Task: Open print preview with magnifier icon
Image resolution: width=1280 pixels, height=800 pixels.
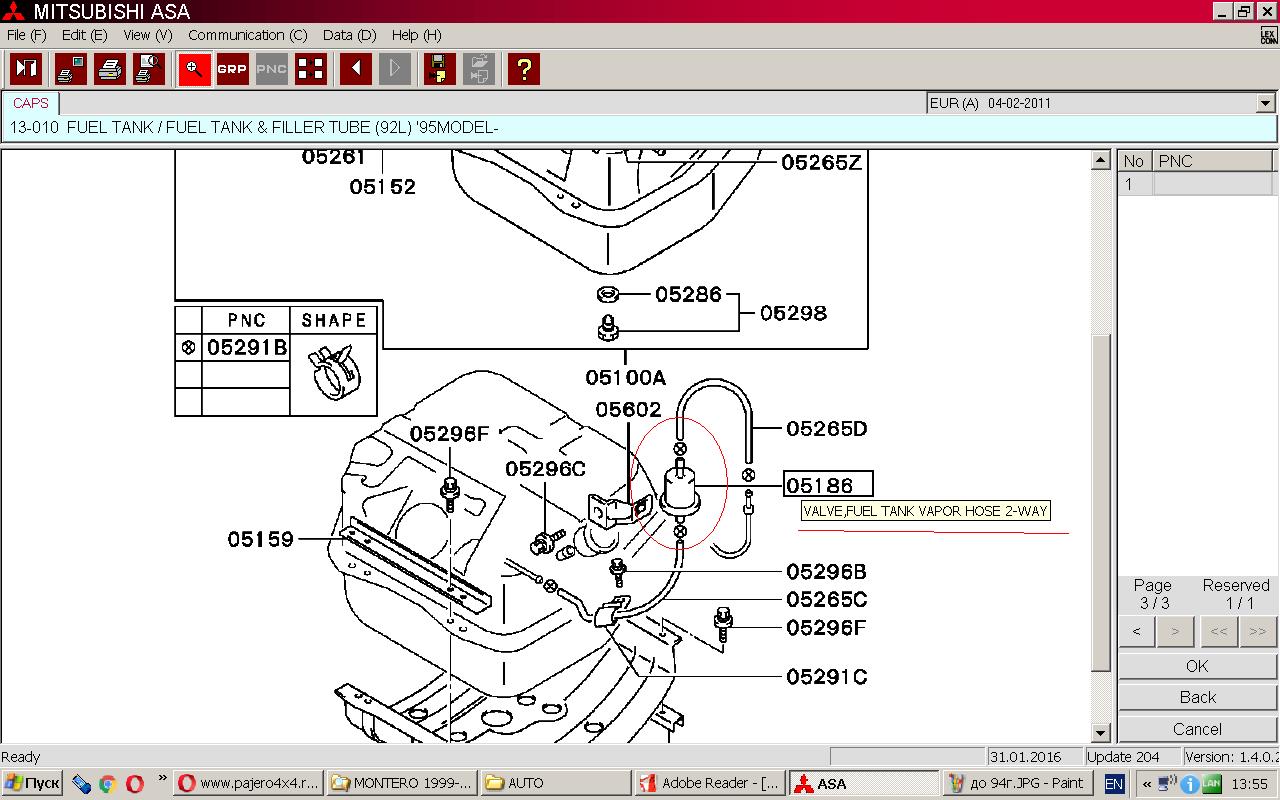Action: (x=149, y=69)
